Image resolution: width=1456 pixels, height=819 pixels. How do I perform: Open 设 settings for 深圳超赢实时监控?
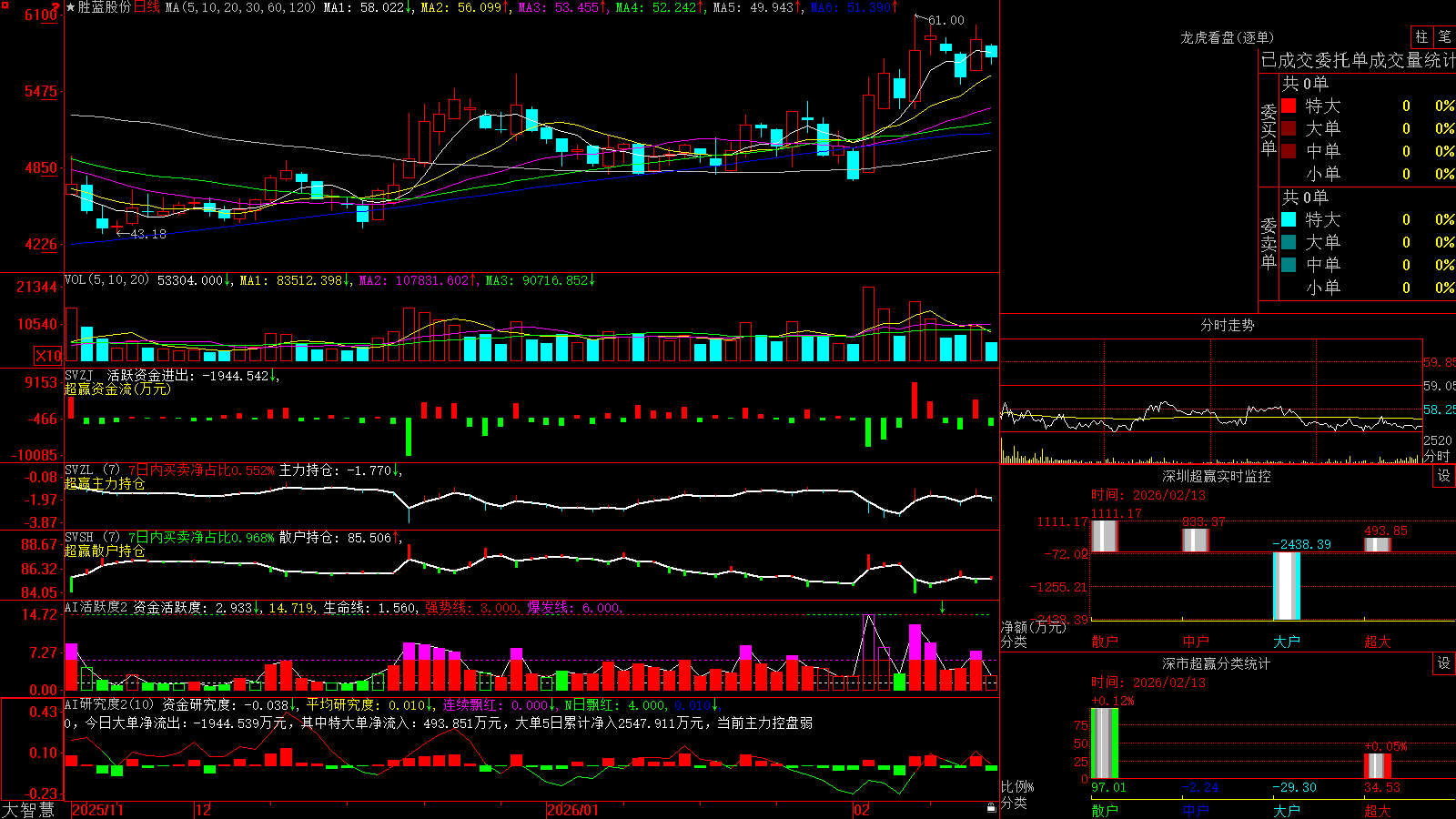coord(1444,476)
